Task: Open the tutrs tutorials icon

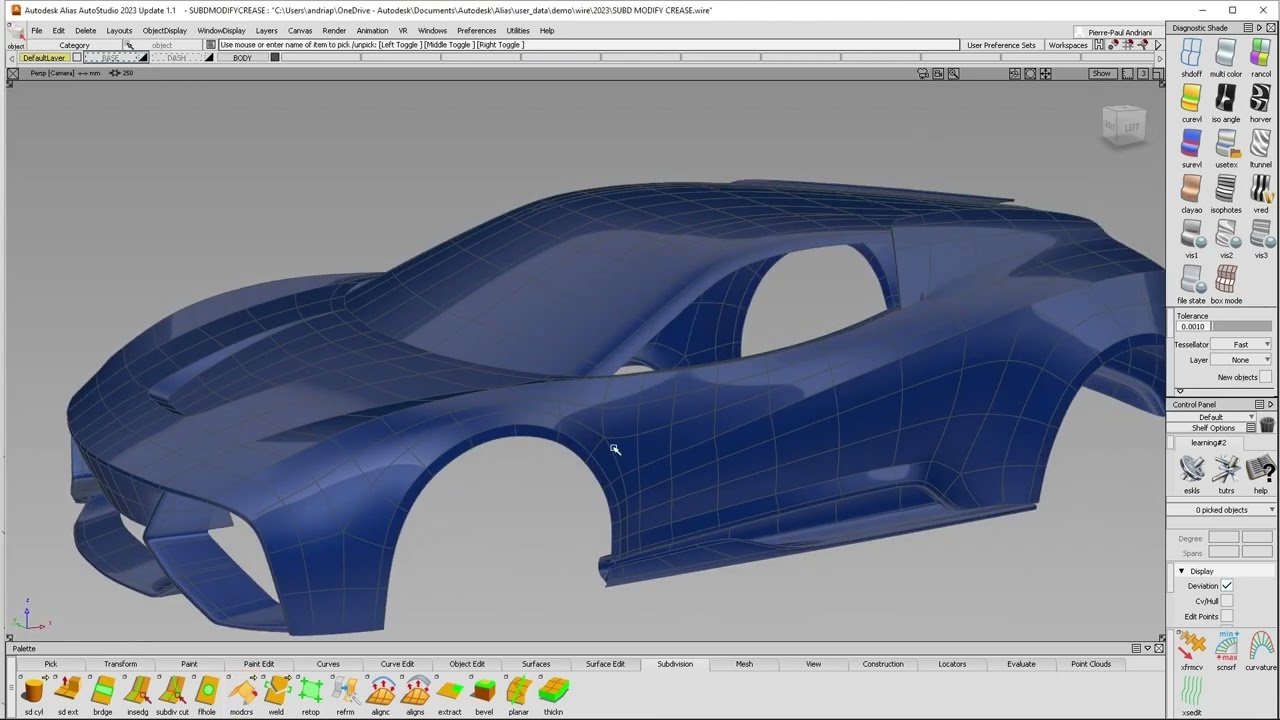Action: click(1226, 469)
